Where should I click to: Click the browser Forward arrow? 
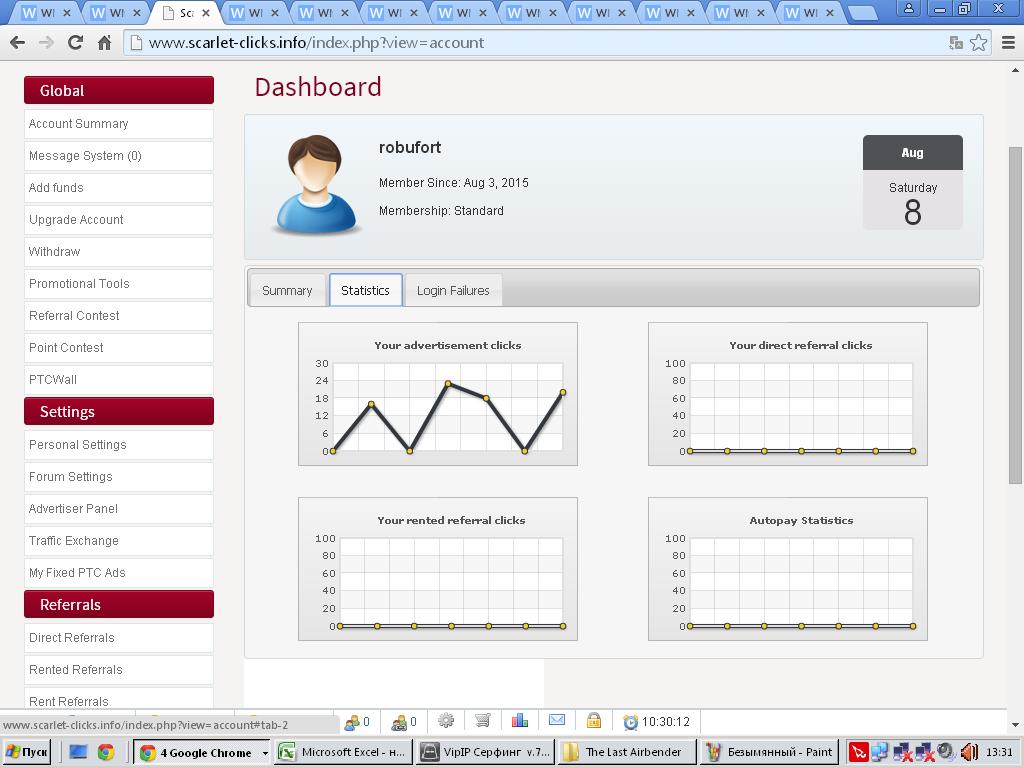(46, 43)
